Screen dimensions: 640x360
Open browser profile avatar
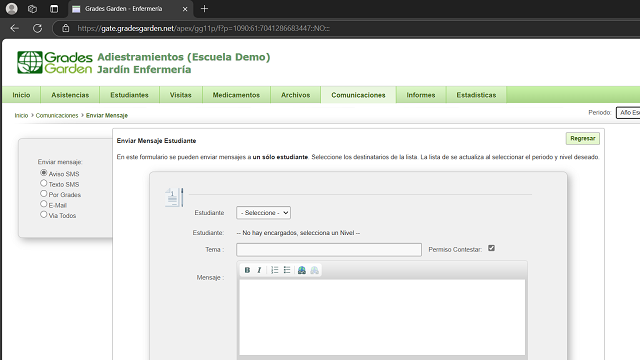tap(12, 9)
